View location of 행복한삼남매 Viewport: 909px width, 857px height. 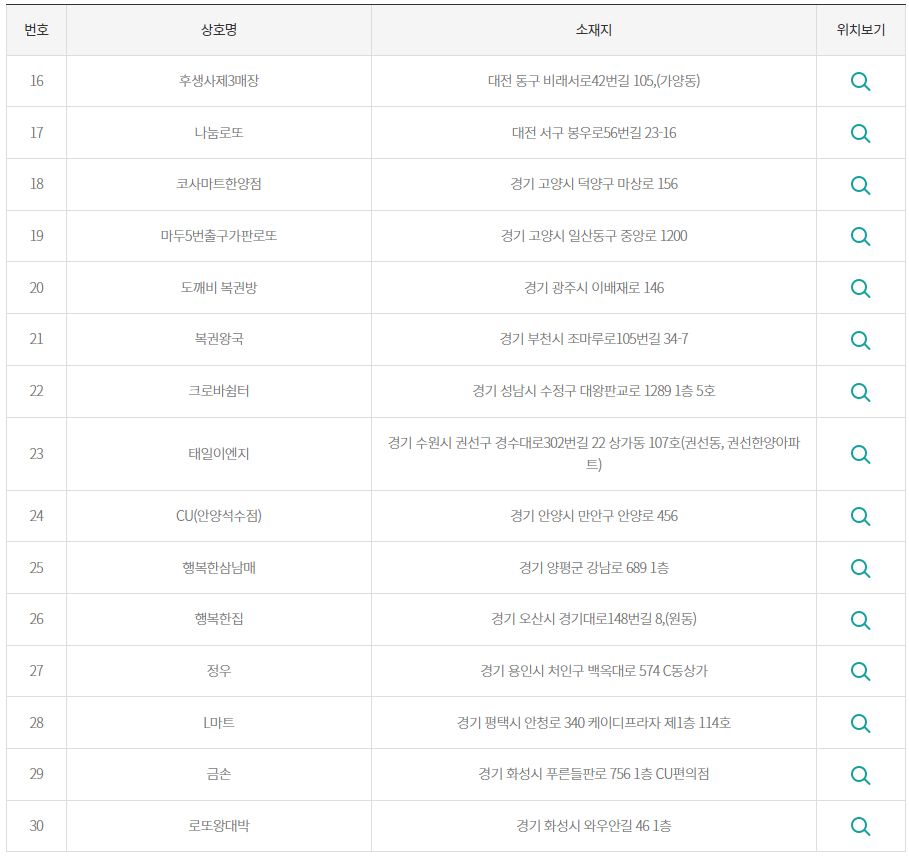point(860,568)
